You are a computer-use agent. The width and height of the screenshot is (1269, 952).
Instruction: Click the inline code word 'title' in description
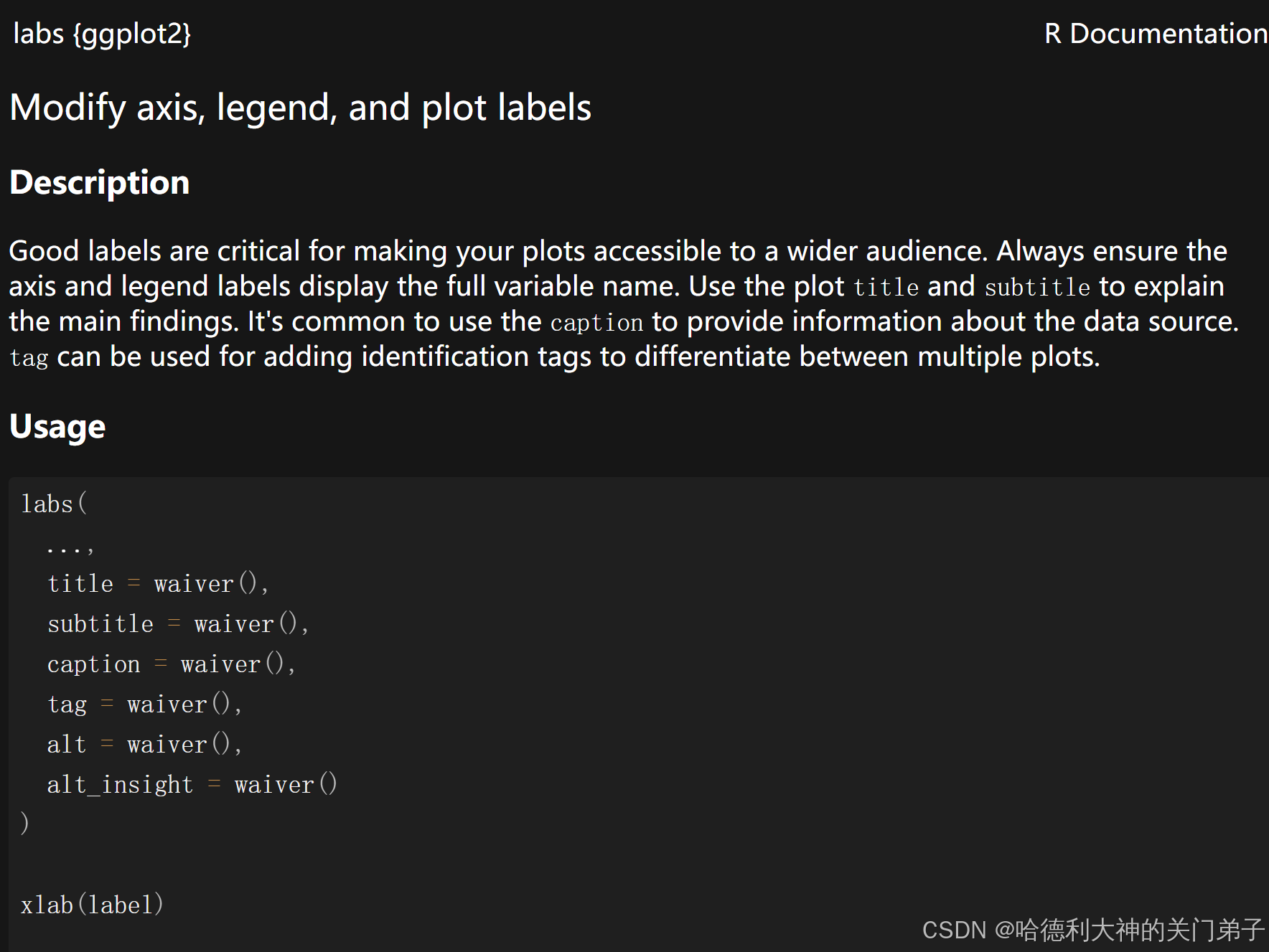click(886, 287)
